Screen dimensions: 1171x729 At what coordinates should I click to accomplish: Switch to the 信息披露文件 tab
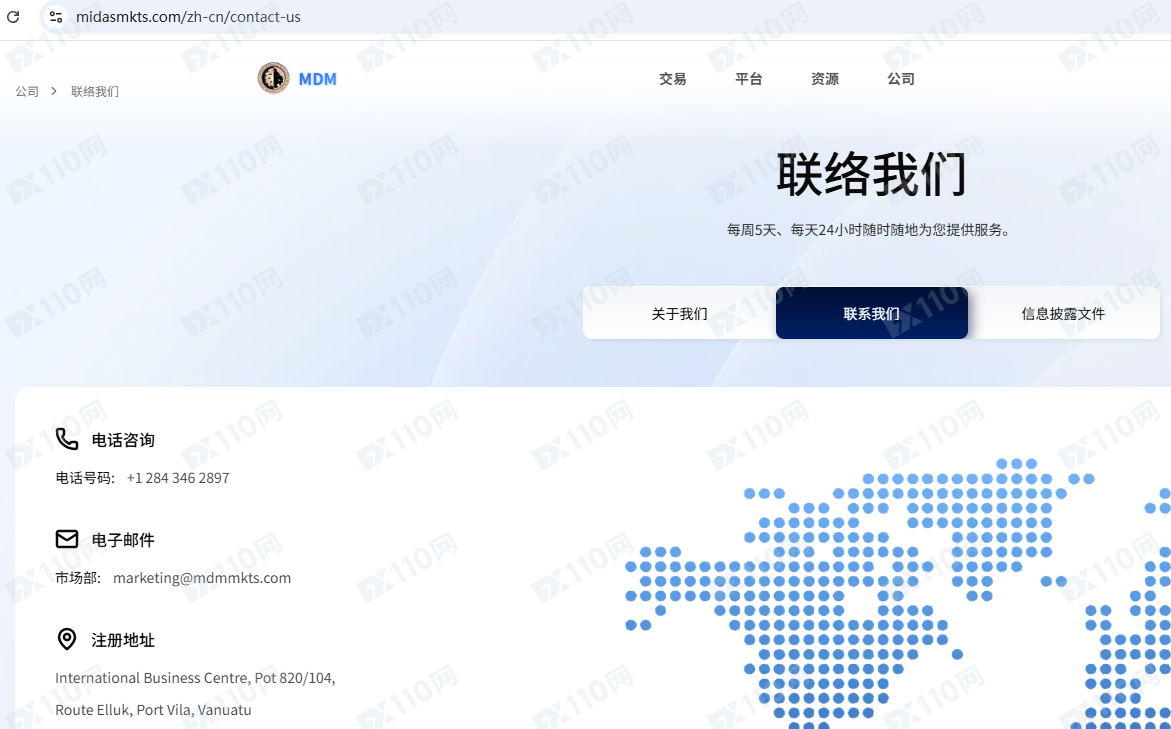[x=1063, y=314]
